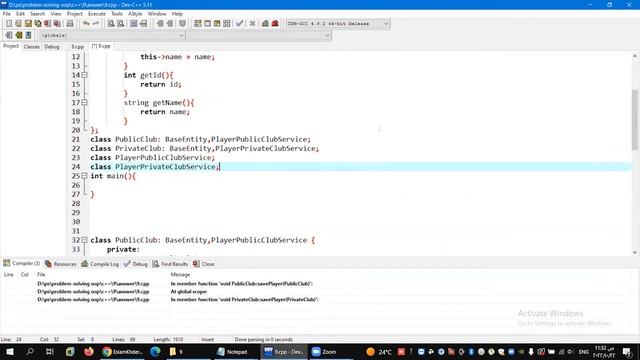Open the Window menu
640x360 pixels.
(157, 14)
